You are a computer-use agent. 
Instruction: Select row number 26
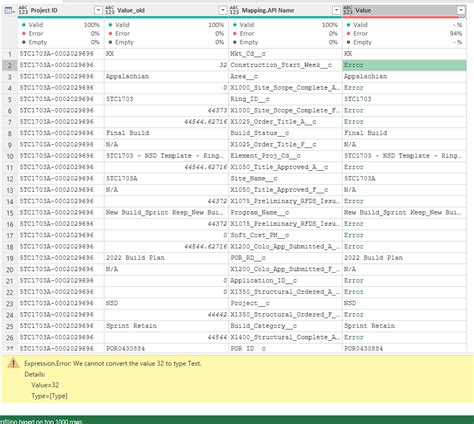(10, 337)
